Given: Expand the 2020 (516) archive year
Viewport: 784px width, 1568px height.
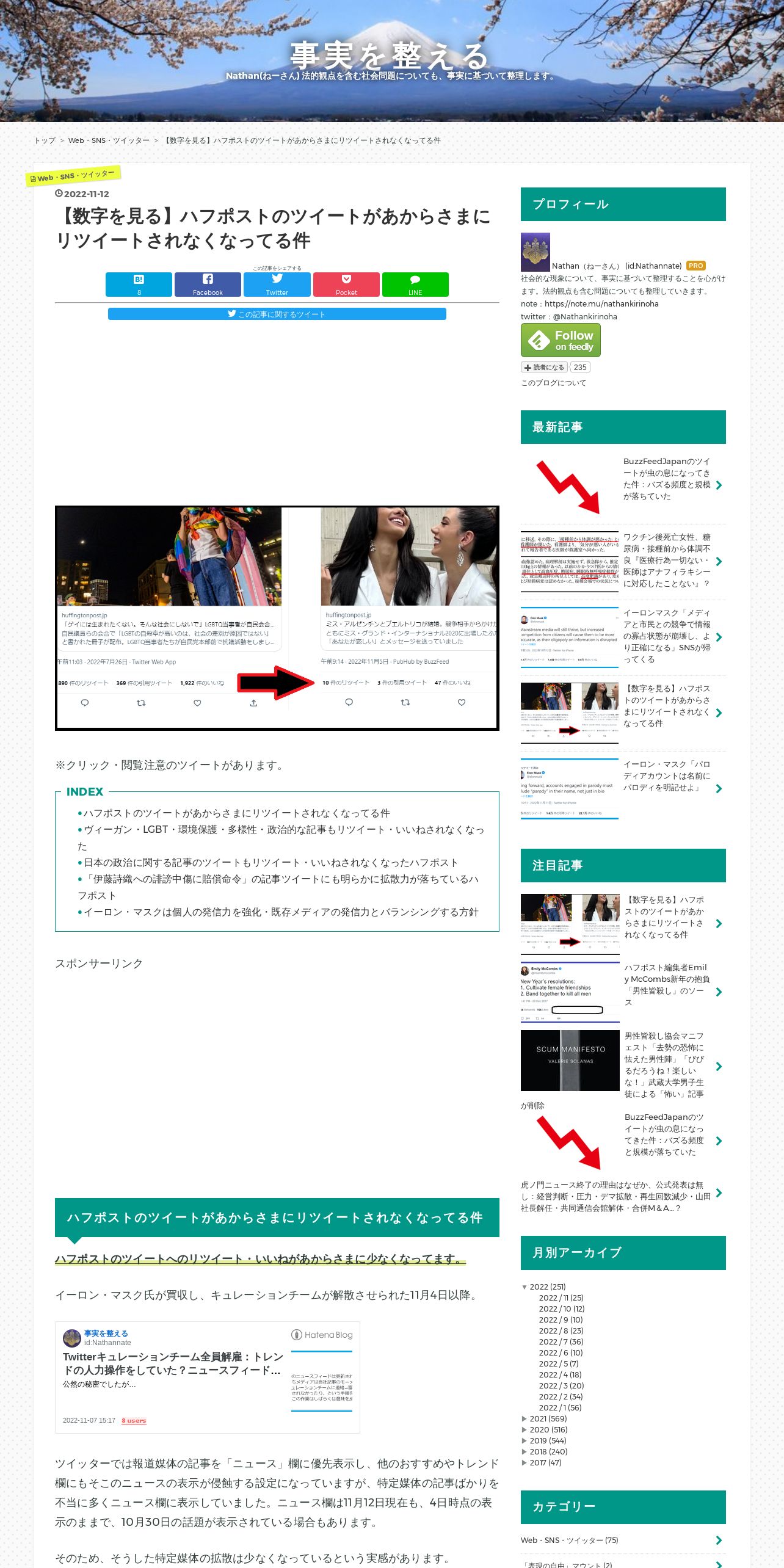Looking at the screenshot, I should click(524, 1430).
